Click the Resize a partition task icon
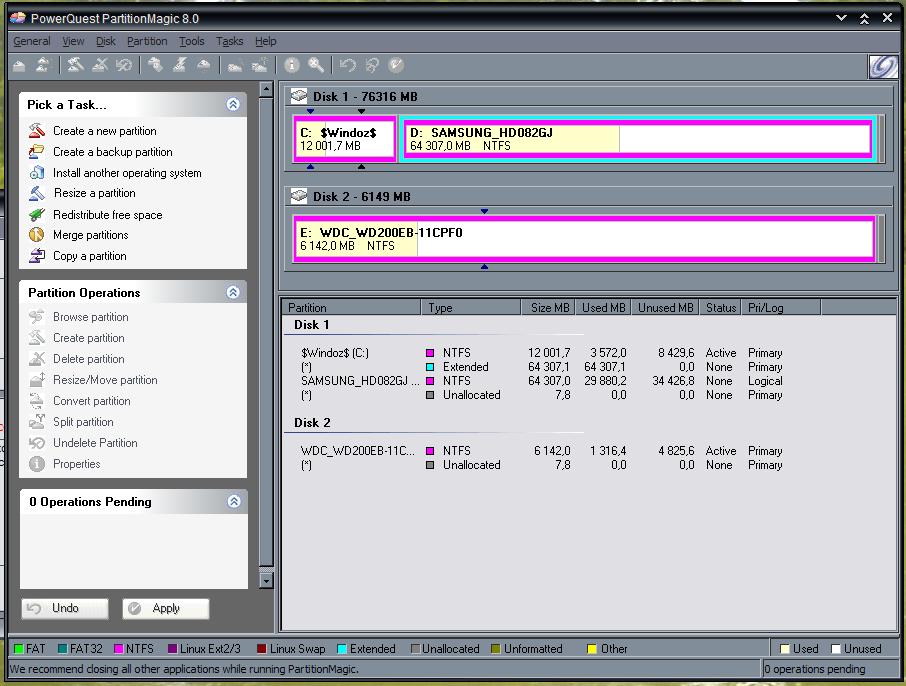Screen dimensions: 906x686 coord(37,193)
